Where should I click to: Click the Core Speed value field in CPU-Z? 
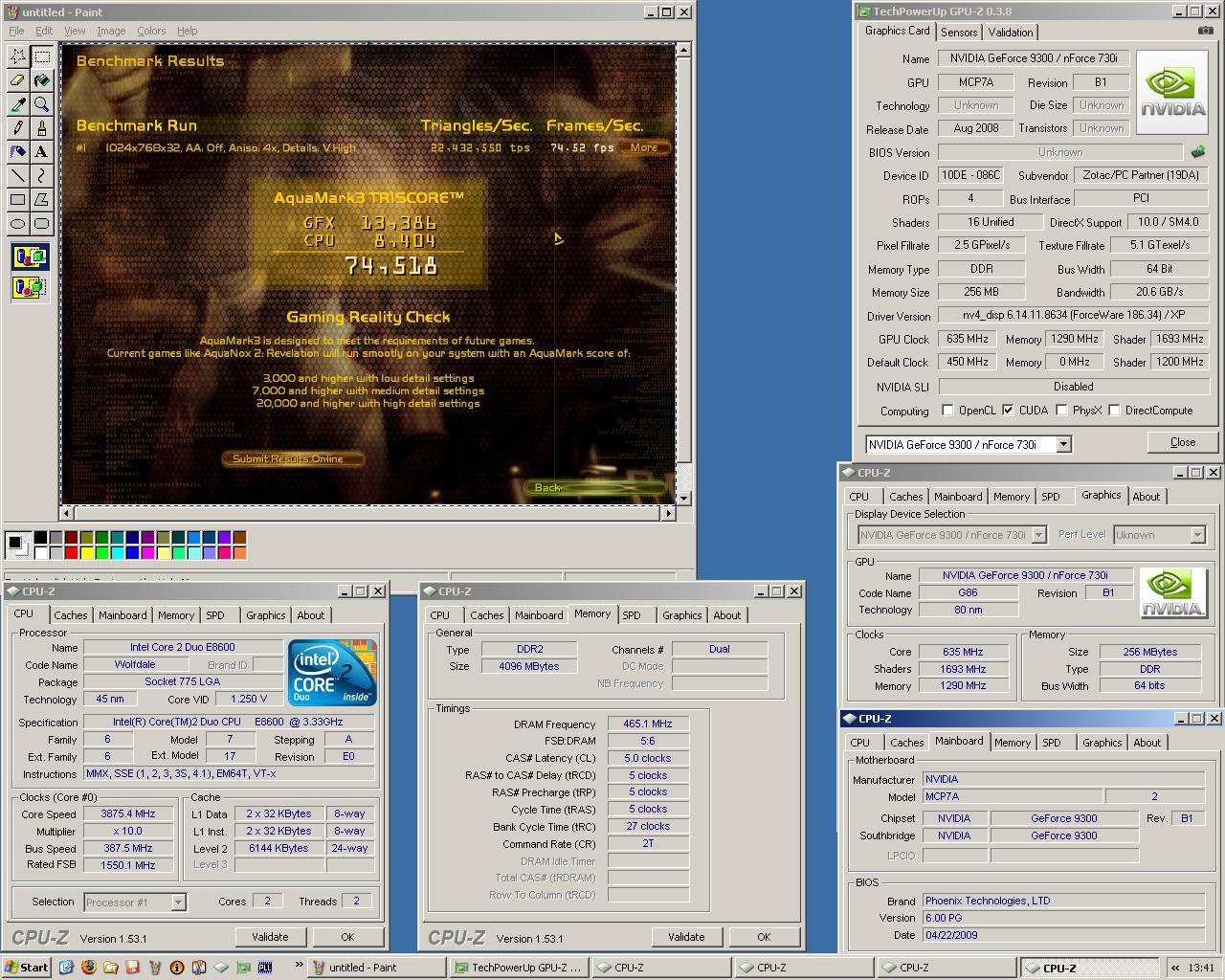click(128, 813)
